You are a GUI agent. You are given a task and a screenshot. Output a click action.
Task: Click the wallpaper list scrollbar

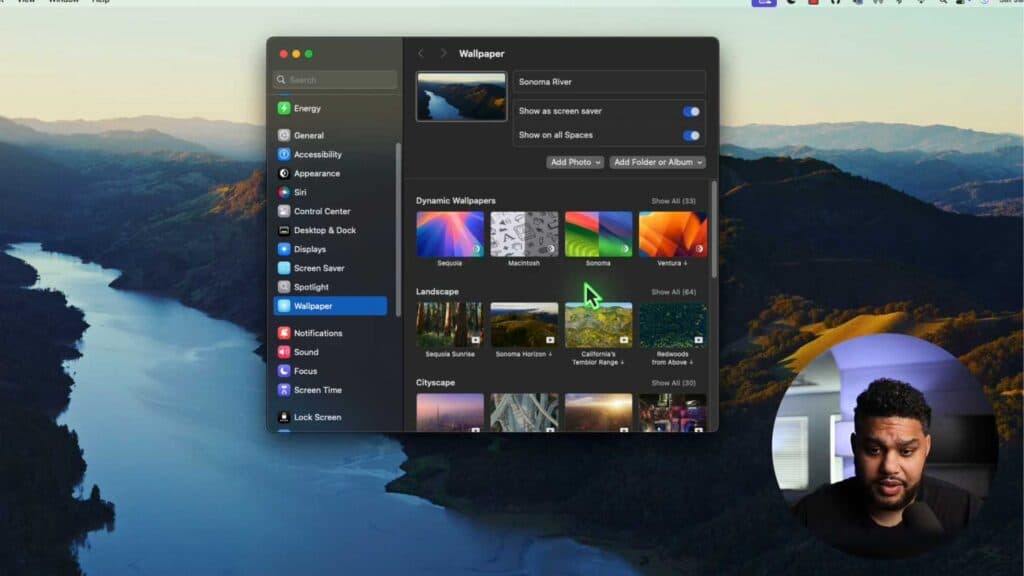coord(714,229)
